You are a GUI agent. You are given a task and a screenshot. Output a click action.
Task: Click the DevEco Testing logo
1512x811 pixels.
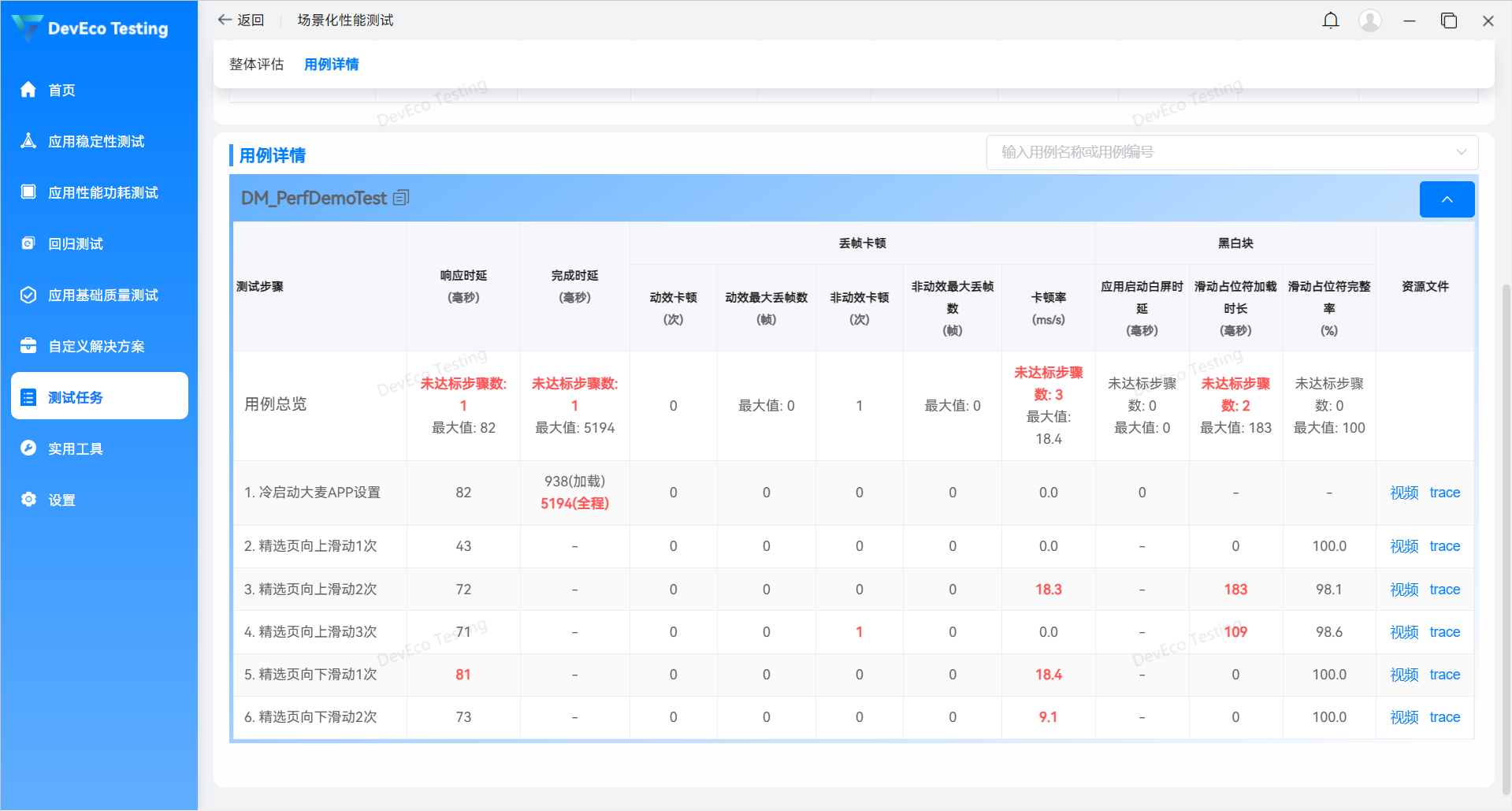90,28
